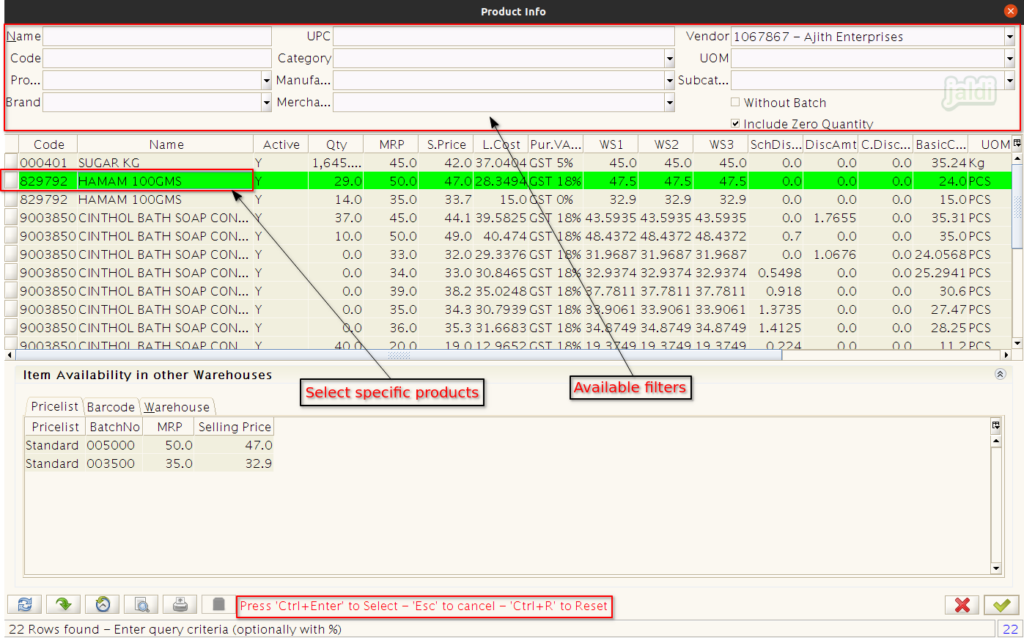Screen dimensions: 1024x638
Task: Open the Manufa... dropdown arrow
Action: (x=669, y=81)
